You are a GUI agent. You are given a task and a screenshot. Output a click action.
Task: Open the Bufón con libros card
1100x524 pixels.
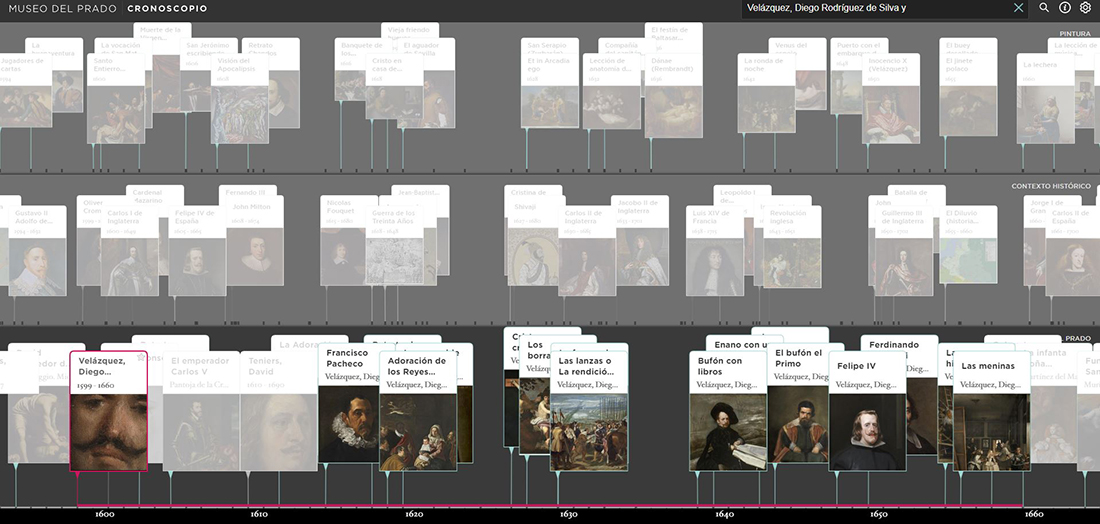click(x=727, y=411)
